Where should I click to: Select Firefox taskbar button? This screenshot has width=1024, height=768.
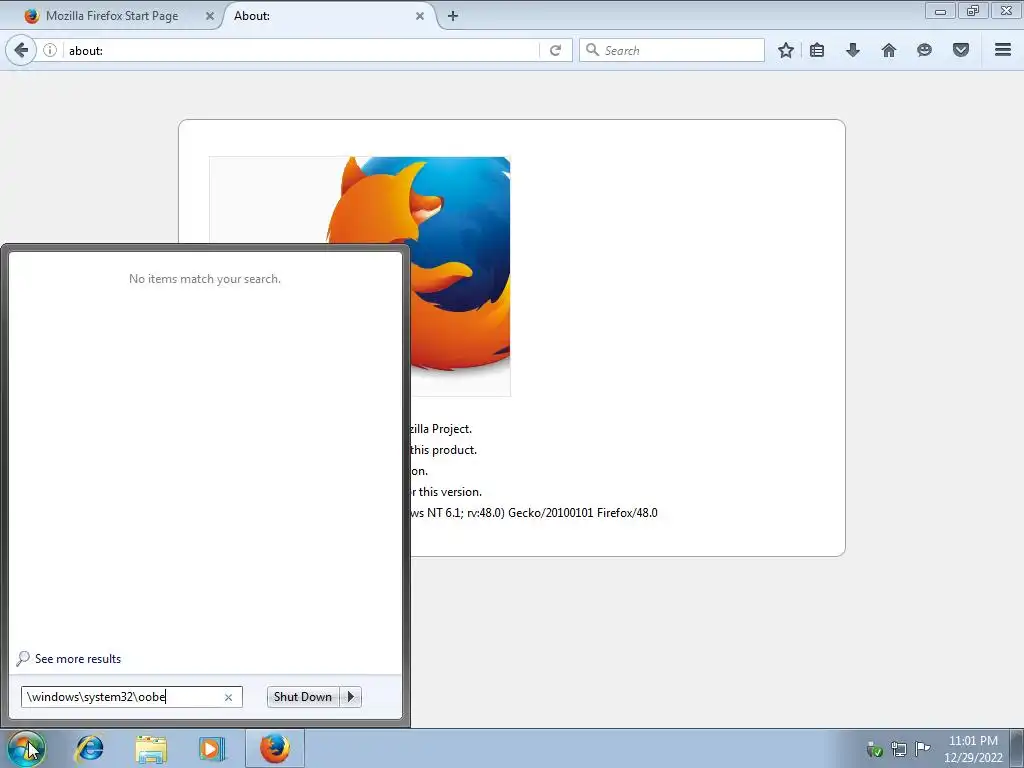[275, 748]
